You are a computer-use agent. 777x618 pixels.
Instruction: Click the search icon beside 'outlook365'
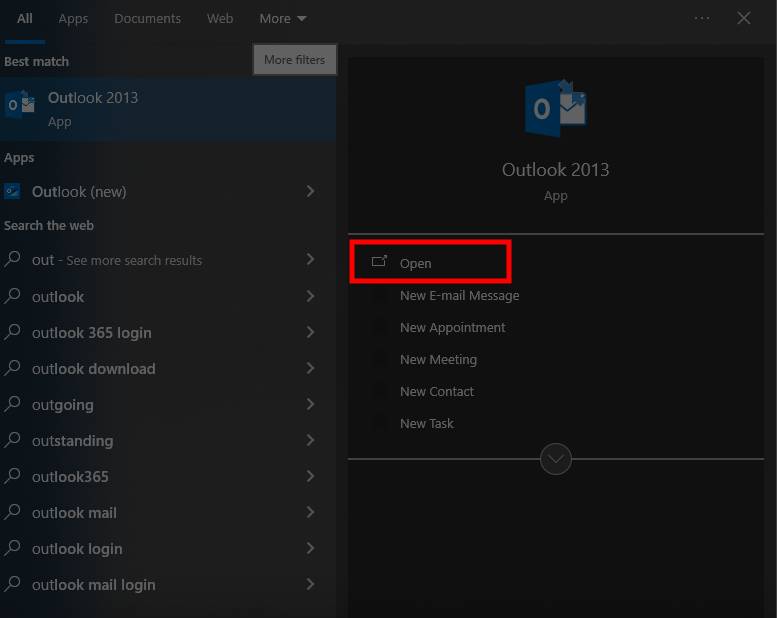click(x=12, y=476)
